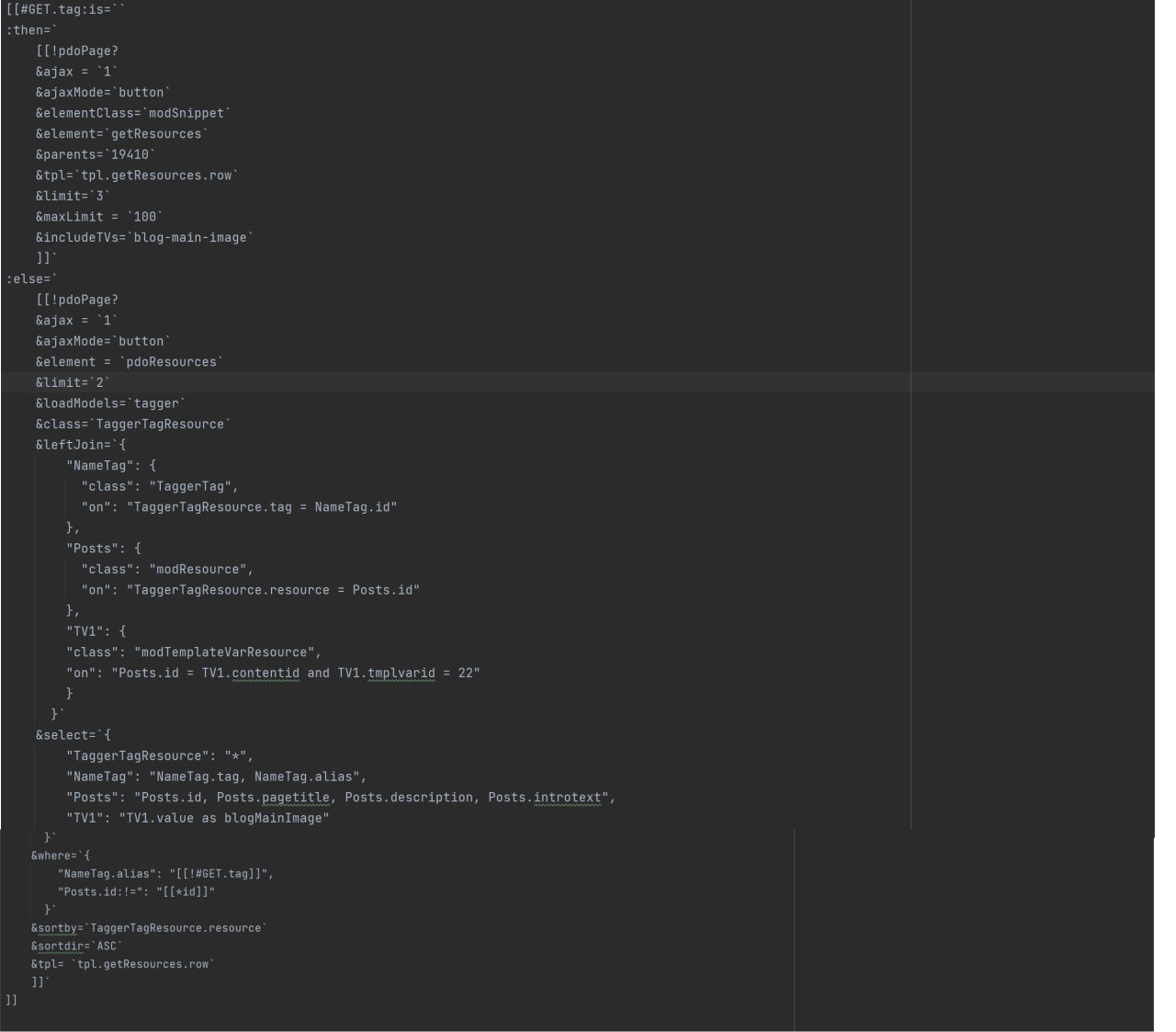Click '"class": "TaggerTag",' line

pyautogui.click(x=160, y=486)
